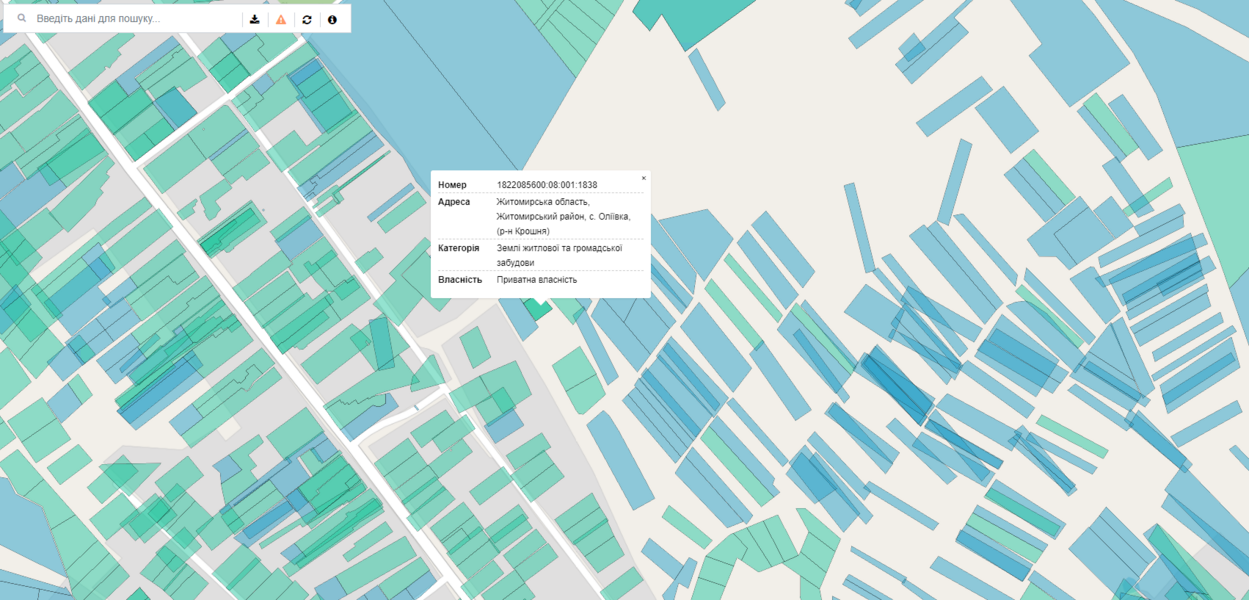Click the 'Номер' label in popup
Screen dimensions: 1249x600
tap(452, 185)
